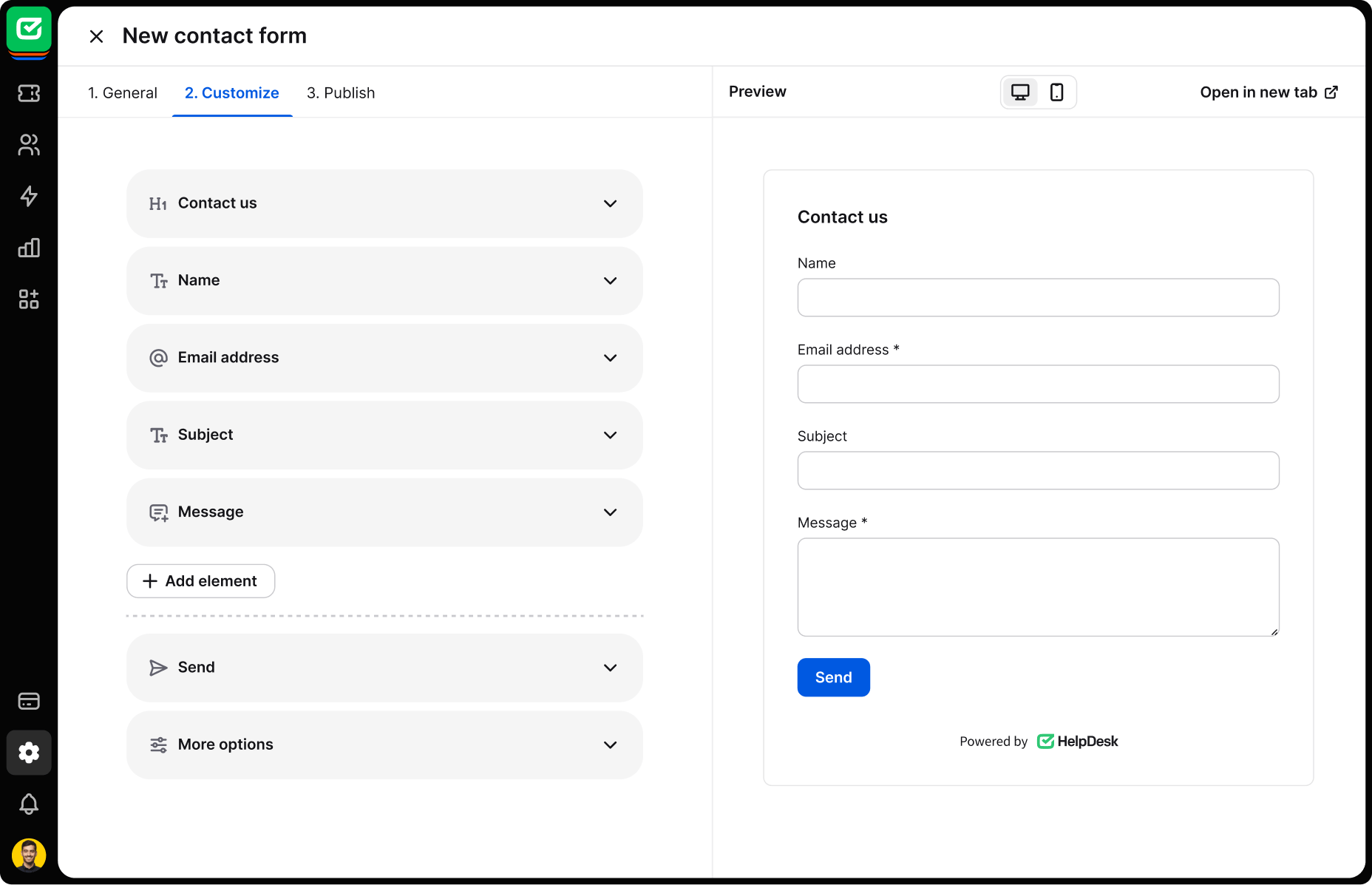
Task: Open the Settings gear in the sidebar
Action: 29,752
